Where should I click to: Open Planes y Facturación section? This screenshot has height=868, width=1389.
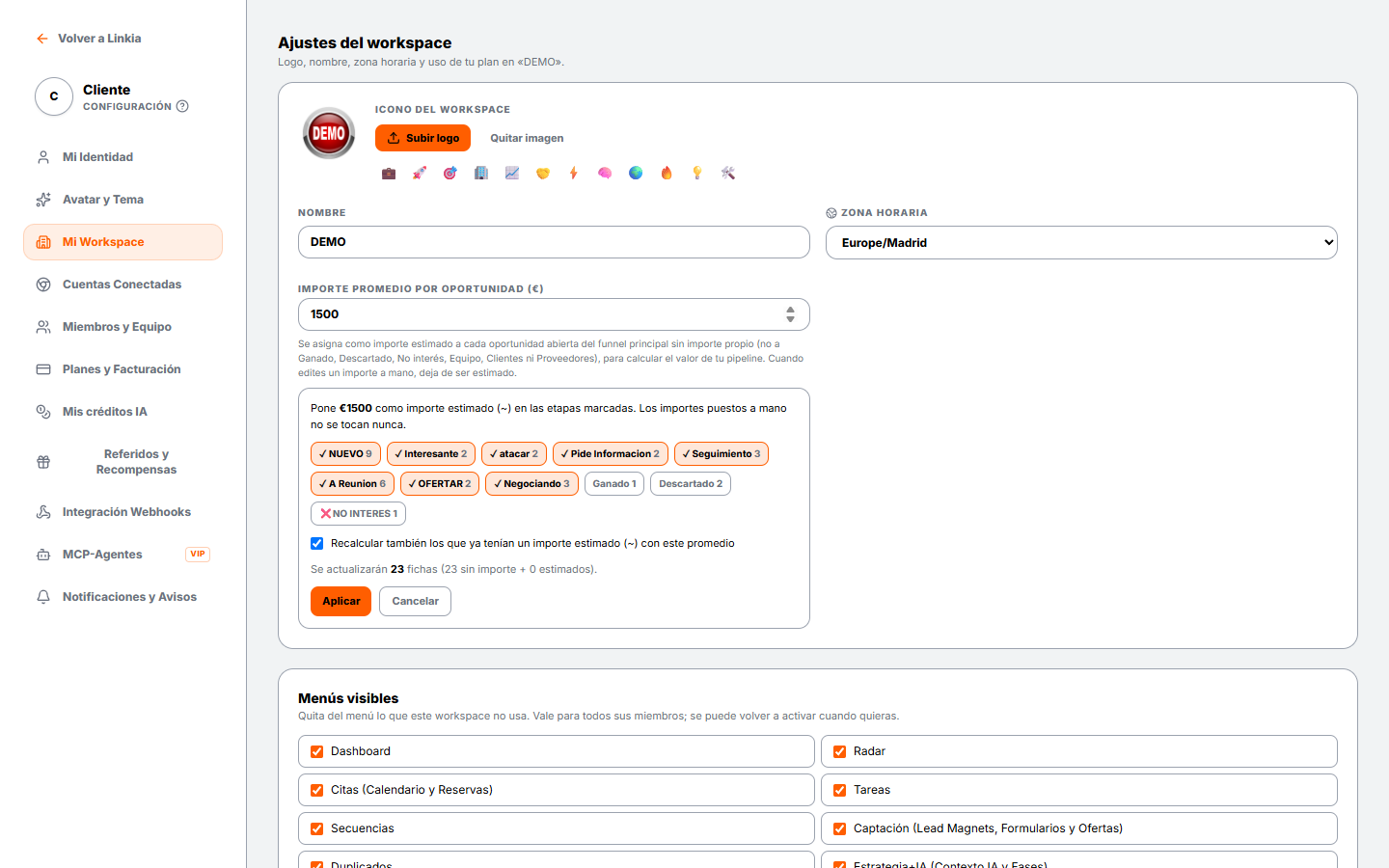pyautogui.click(x=123, y=369)
